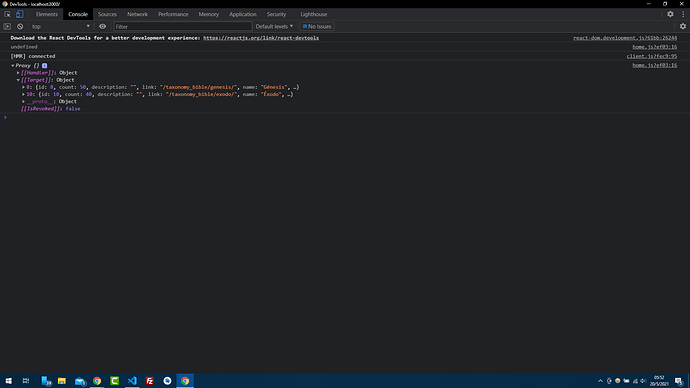The height and width of the screenshot is (388, 690).
Task: Collapse the Proxy {} object
Action: click(13, 66)
